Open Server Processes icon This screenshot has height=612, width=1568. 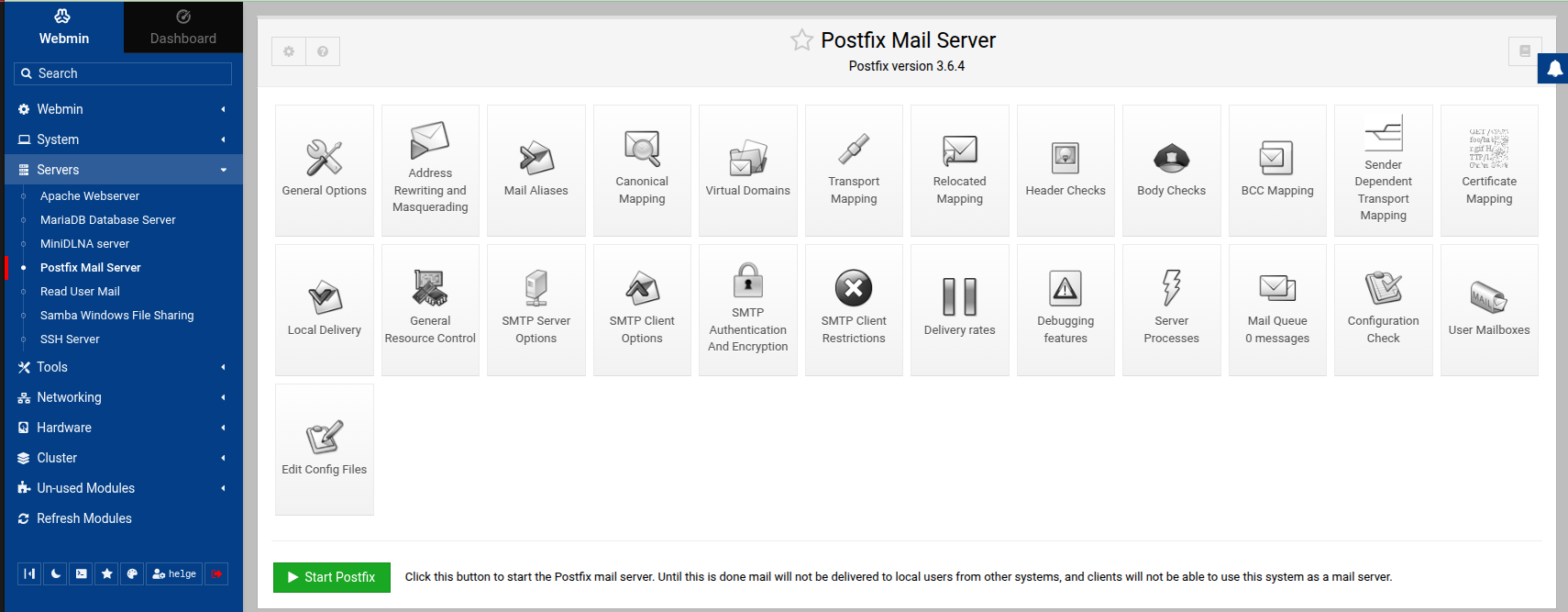(x=1171, y=309)
